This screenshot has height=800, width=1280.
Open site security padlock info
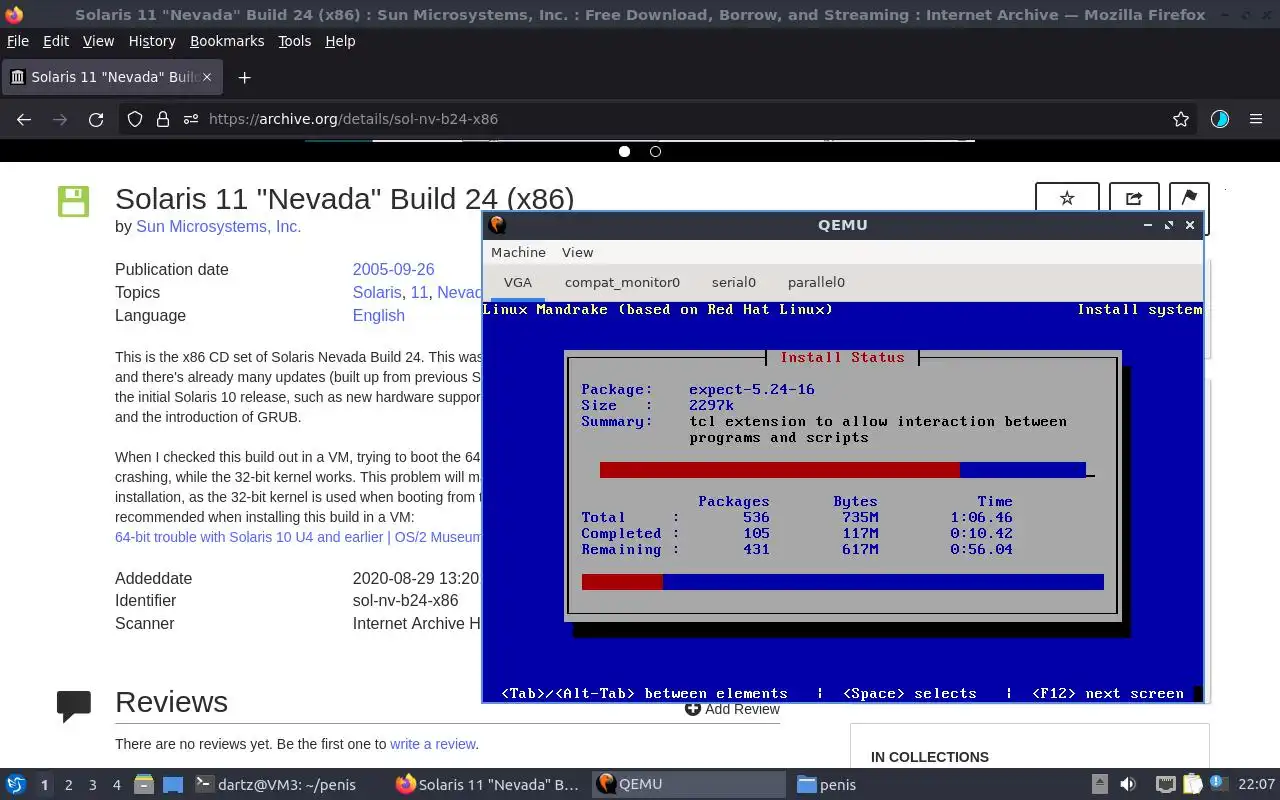tap(163, 119)
